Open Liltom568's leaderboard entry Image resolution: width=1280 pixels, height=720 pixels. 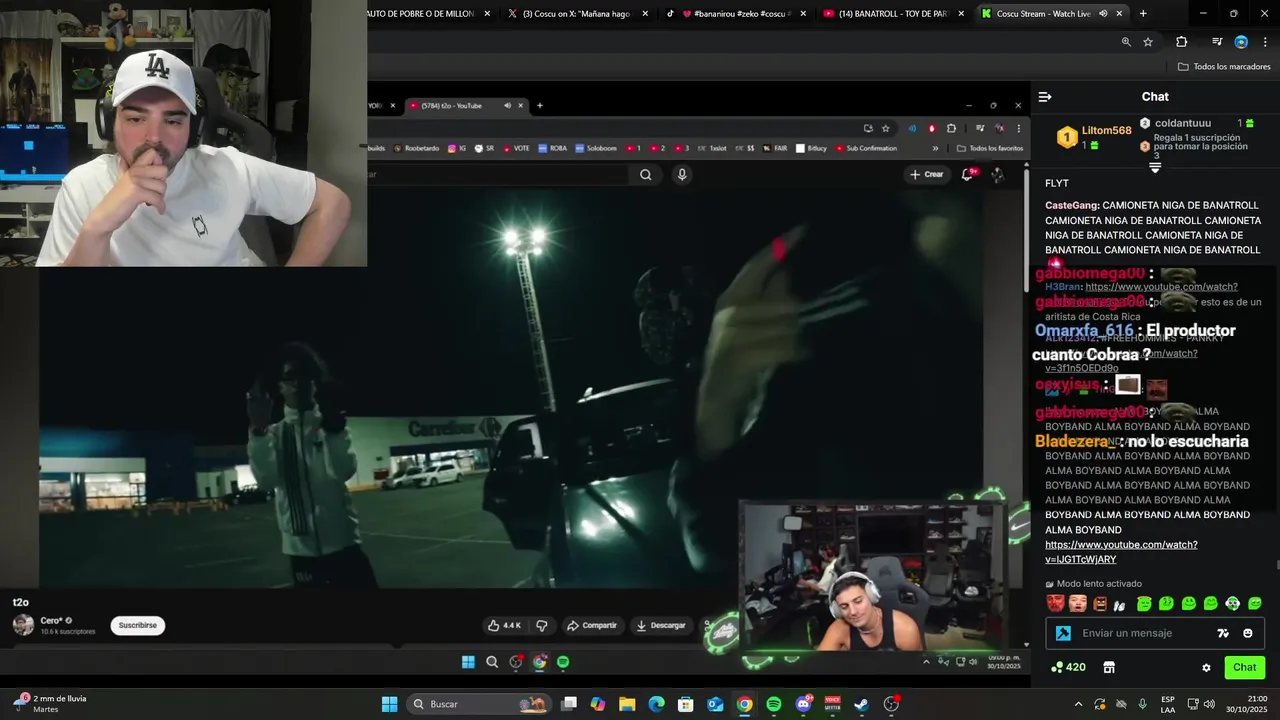click(x=1095, y=137)
